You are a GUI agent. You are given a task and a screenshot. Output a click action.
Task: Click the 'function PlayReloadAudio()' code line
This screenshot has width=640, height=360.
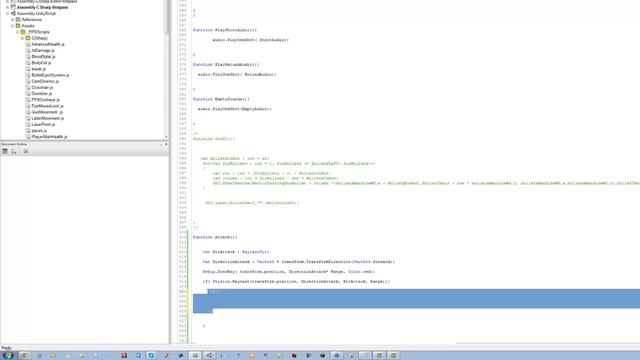(x=226, y=64)
